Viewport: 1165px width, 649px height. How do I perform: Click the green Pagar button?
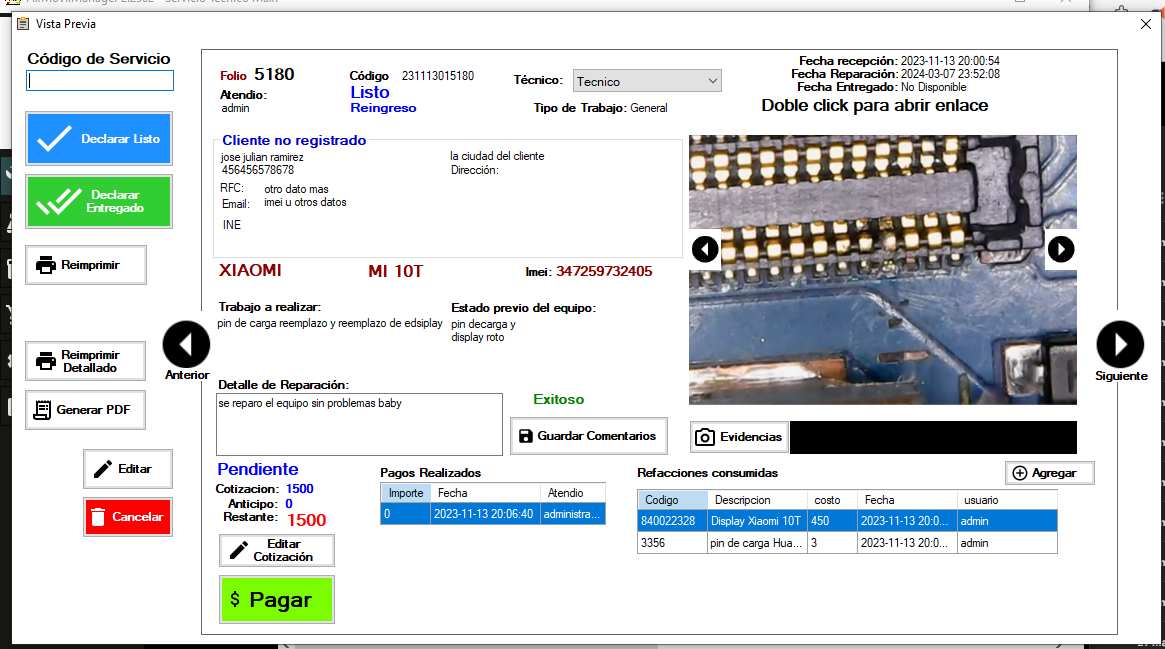pyautogui.click(x=277, y=599)
